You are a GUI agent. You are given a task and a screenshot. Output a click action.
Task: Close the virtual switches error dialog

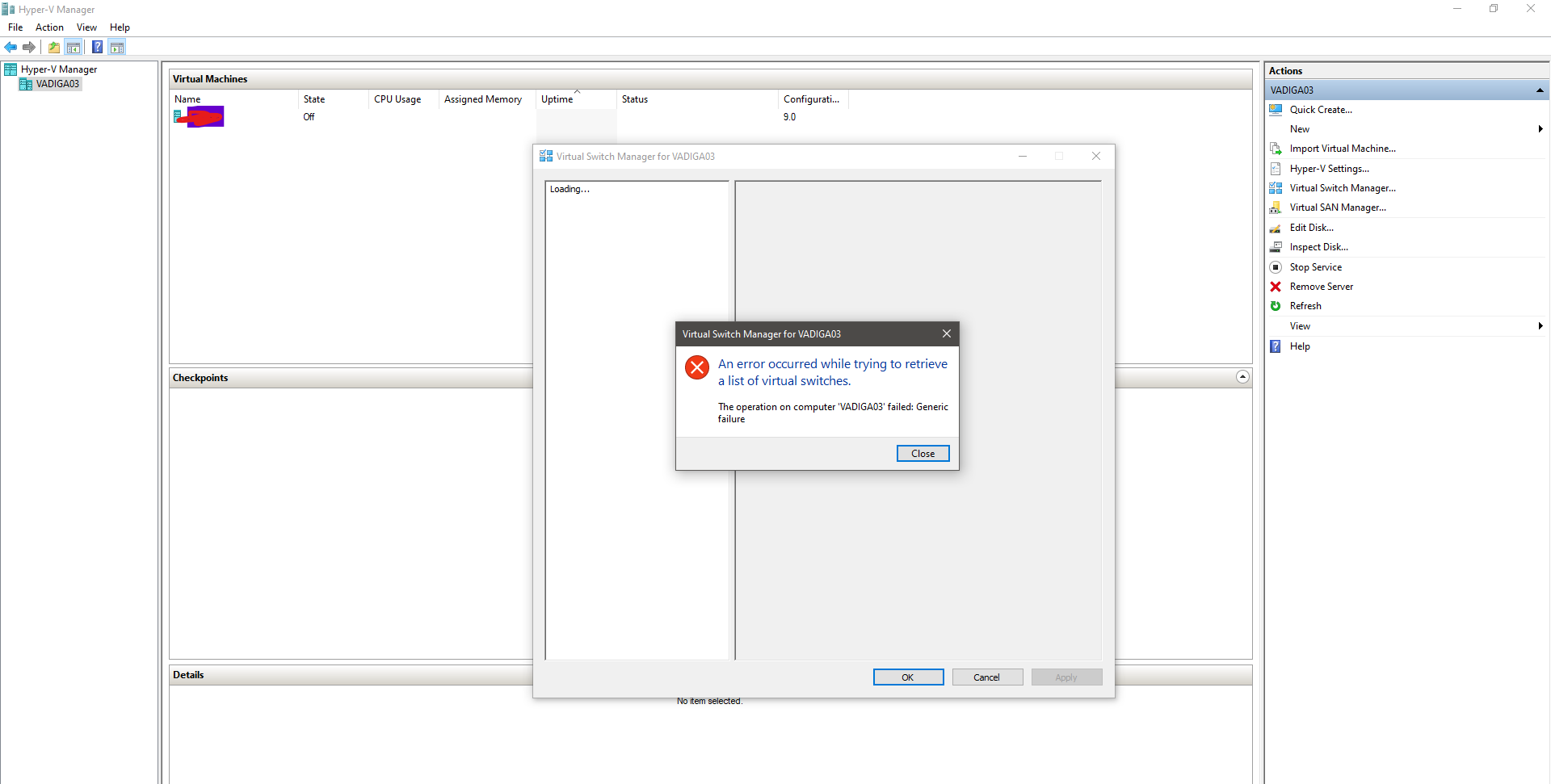tap(923, 453)
